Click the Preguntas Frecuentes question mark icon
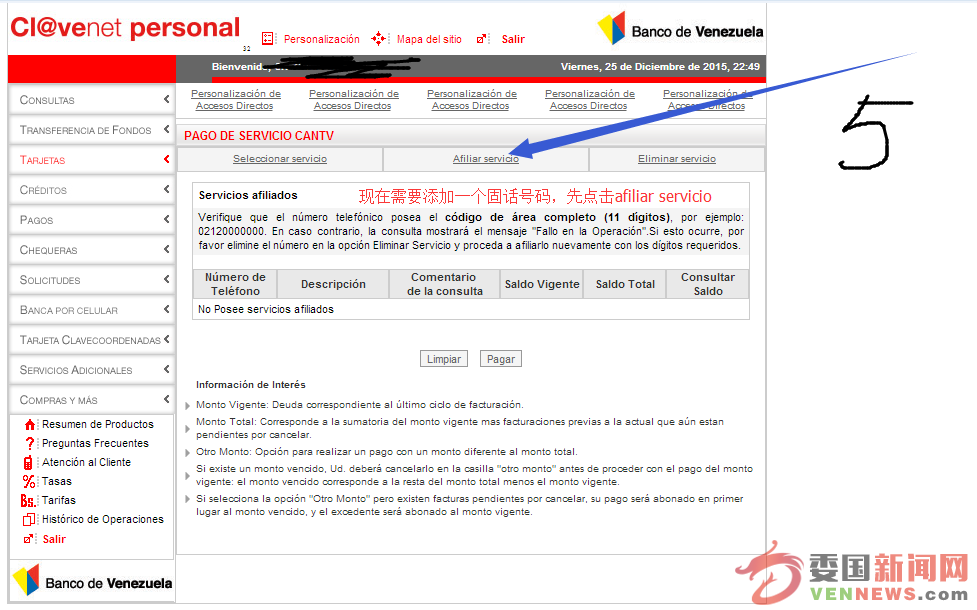977x610 pixels. [29, 444]
